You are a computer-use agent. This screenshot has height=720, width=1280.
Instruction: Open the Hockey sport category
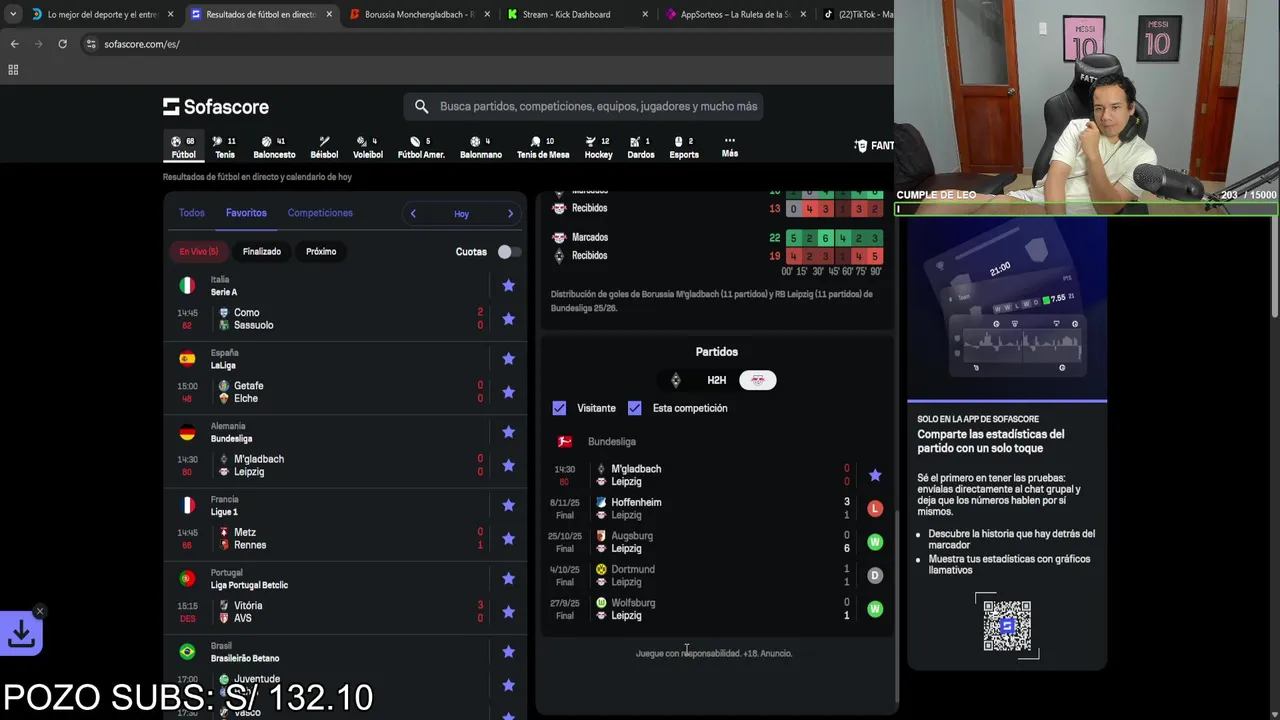pos(598,147)
